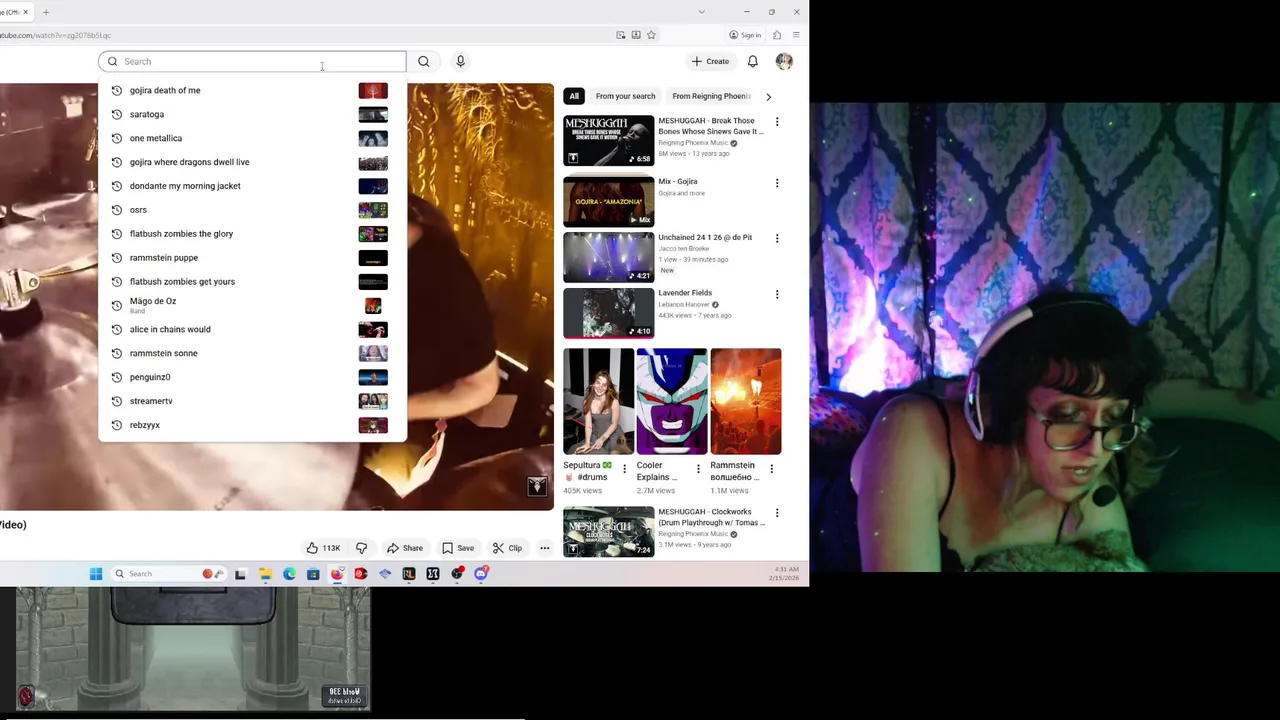Screen dimensions: 1280x720
Task: Choose the 'saratoga' search suggestion
Action: coord(252,114)
